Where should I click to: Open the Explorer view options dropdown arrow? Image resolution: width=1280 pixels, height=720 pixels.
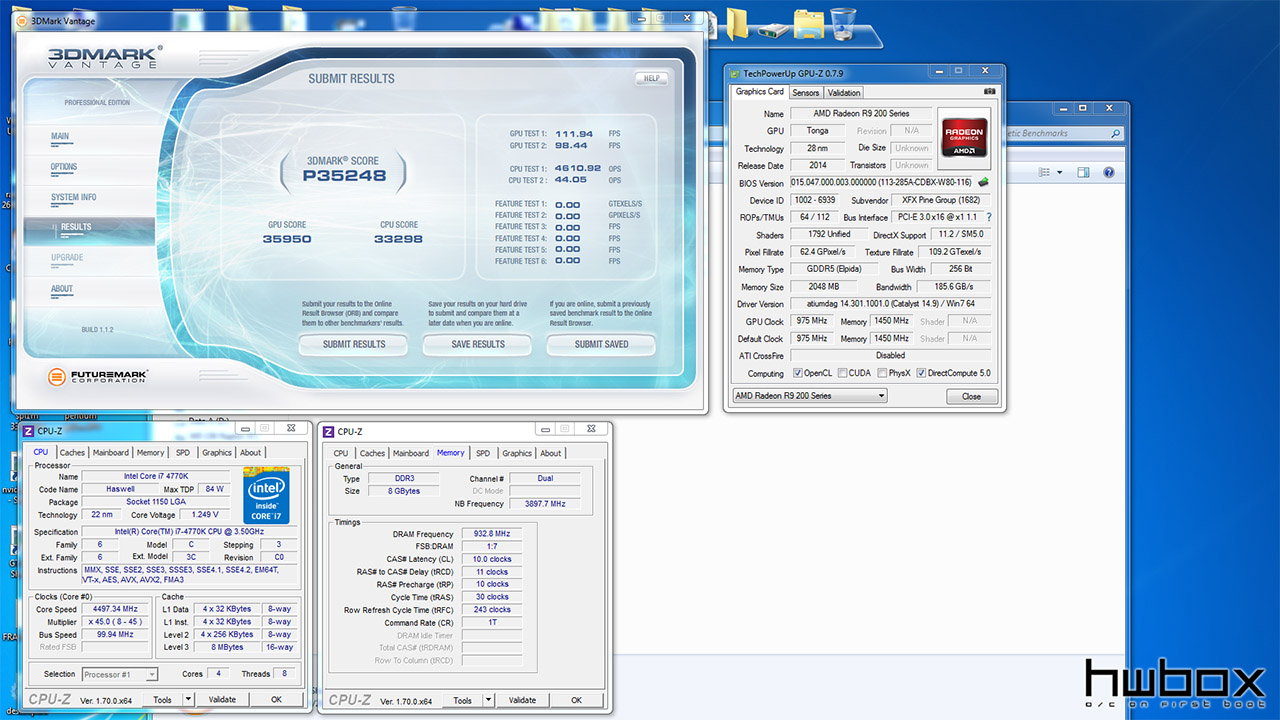(x=1059, y=173)
